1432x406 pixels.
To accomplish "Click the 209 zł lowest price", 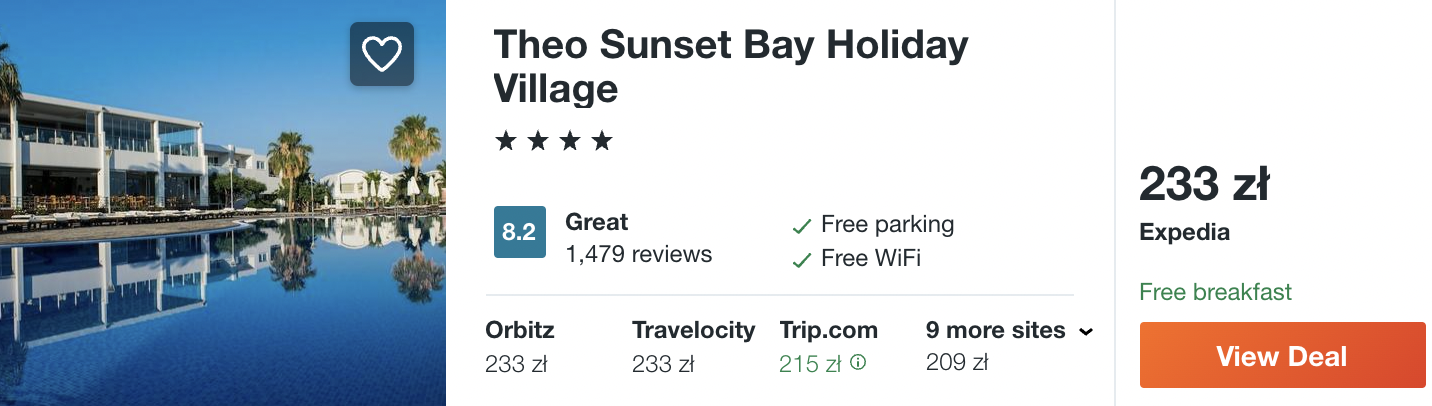I will [957, 362].
